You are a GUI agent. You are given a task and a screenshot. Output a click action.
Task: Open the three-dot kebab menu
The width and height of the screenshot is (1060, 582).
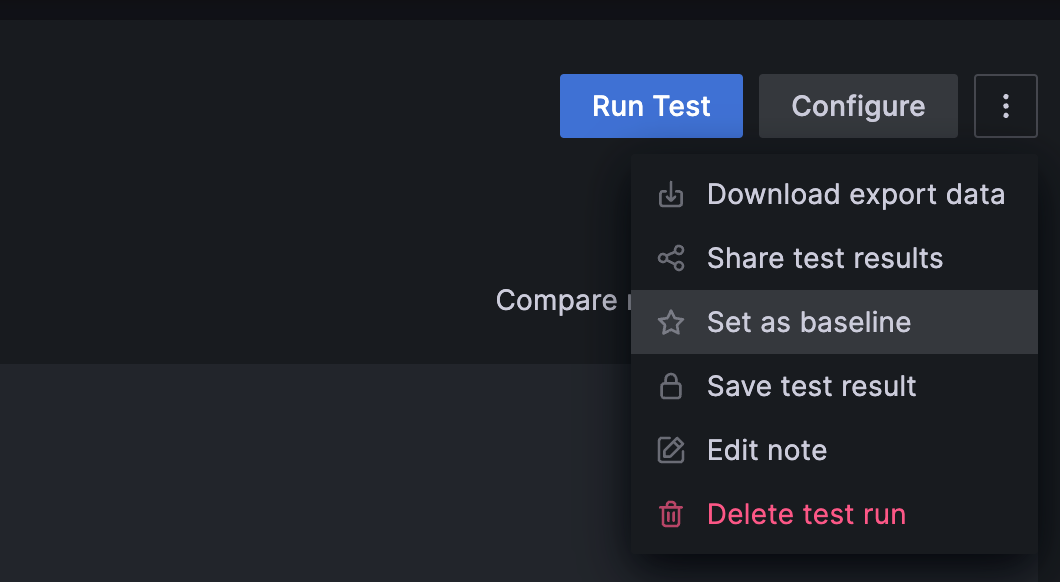tap(1005, 106)
